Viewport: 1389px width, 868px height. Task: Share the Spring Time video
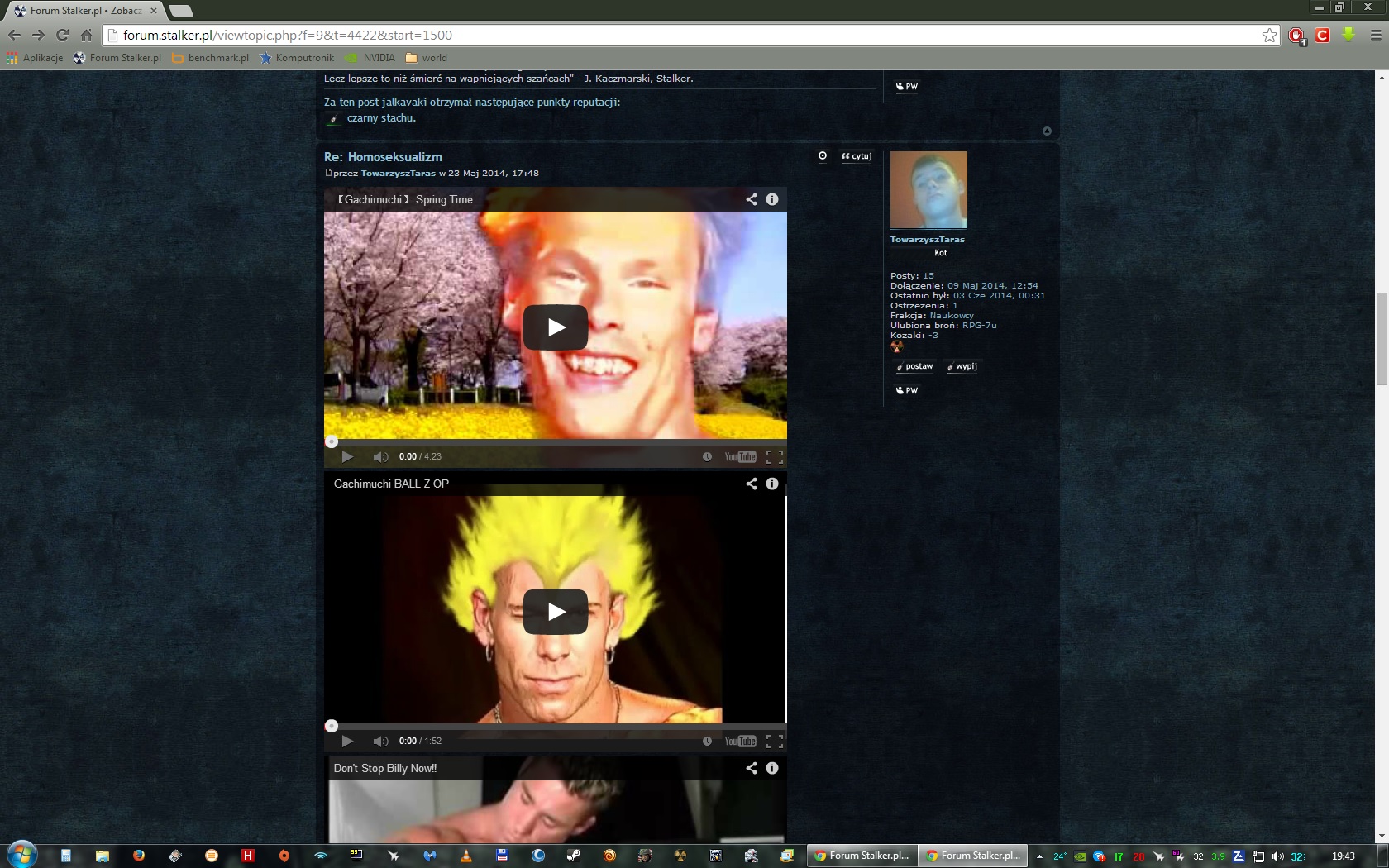coord(751,199)
